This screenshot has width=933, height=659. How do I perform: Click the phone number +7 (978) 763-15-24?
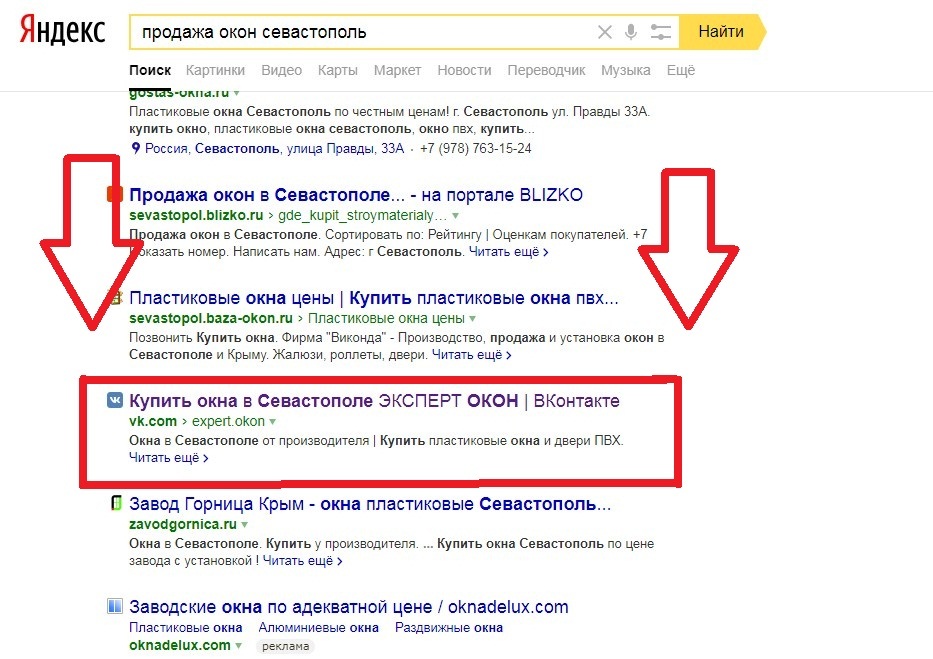tap(475, 148)
